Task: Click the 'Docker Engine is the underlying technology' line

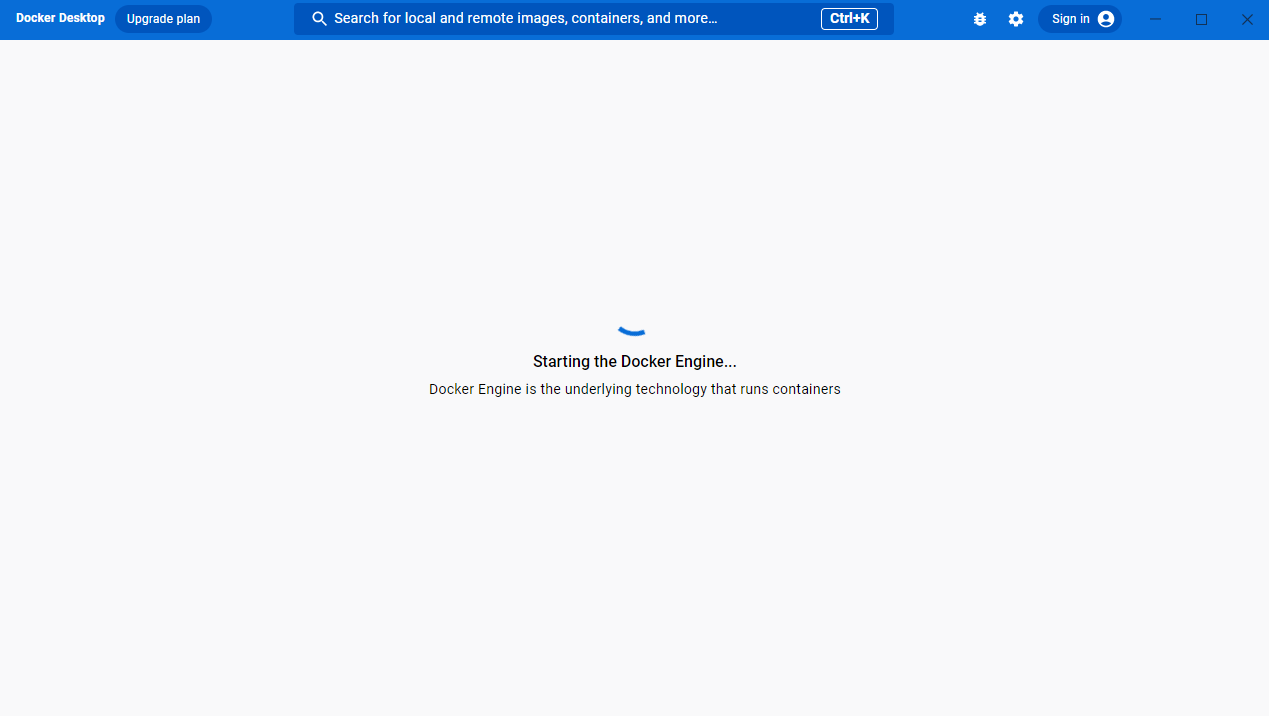Action: click(635, 389)
